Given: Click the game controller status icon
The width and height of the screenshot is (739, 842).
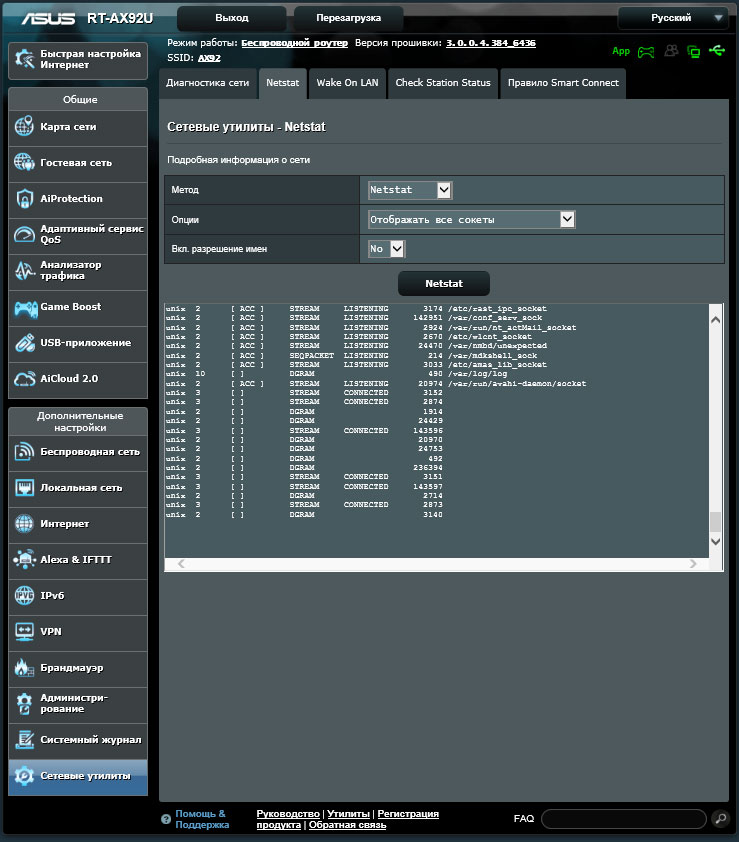Looking at the screenshot, I should tap(646, 52).
